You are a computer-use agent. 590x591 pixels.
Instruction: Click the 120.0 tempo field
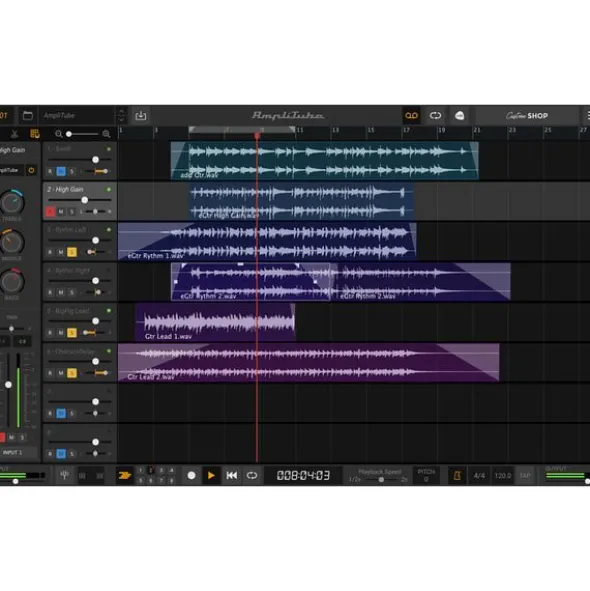tap(503, 476)
